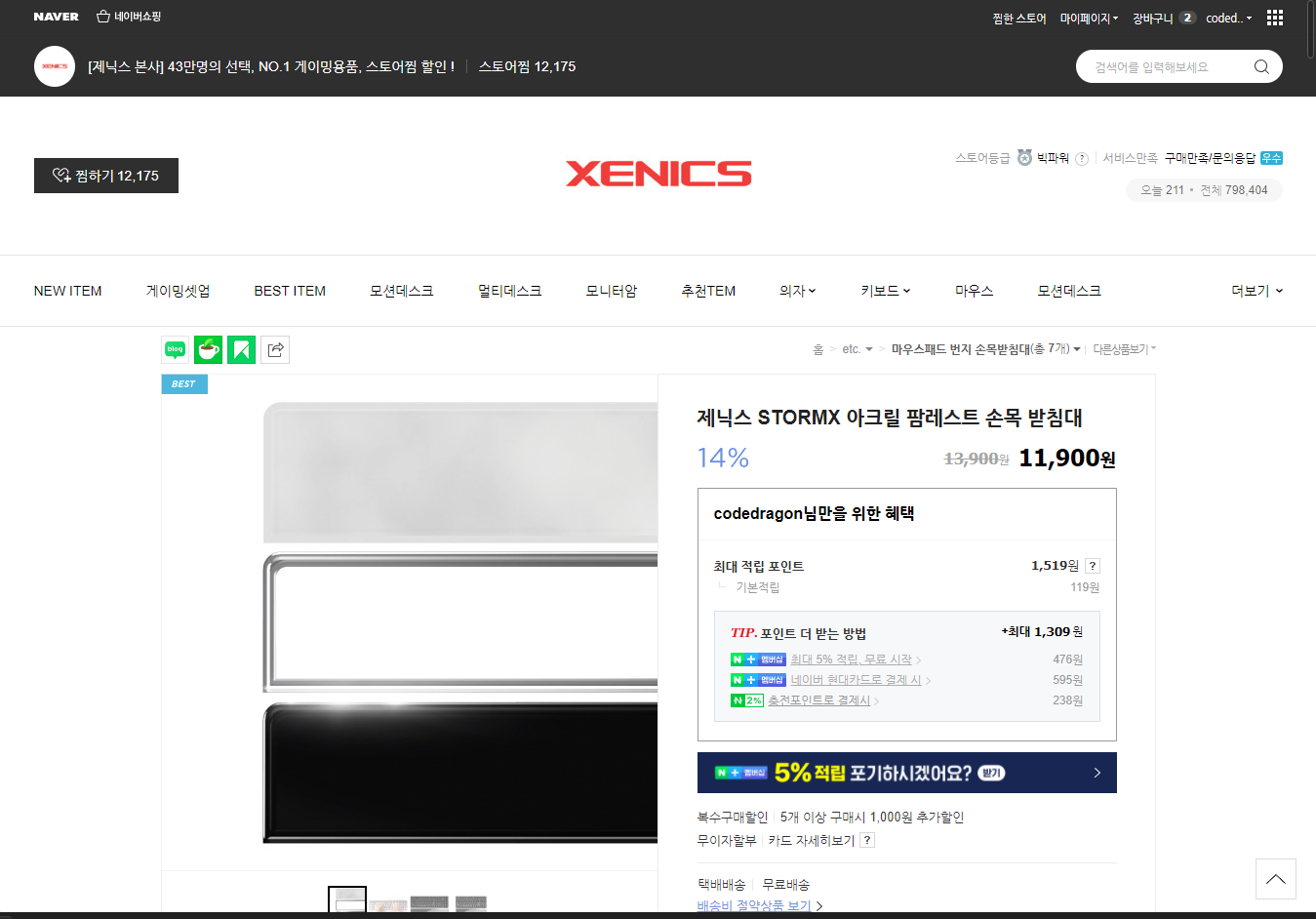The image size is (1316, 919).
Task: Share to Naver Cafe icon
Action: pos(208,349)
